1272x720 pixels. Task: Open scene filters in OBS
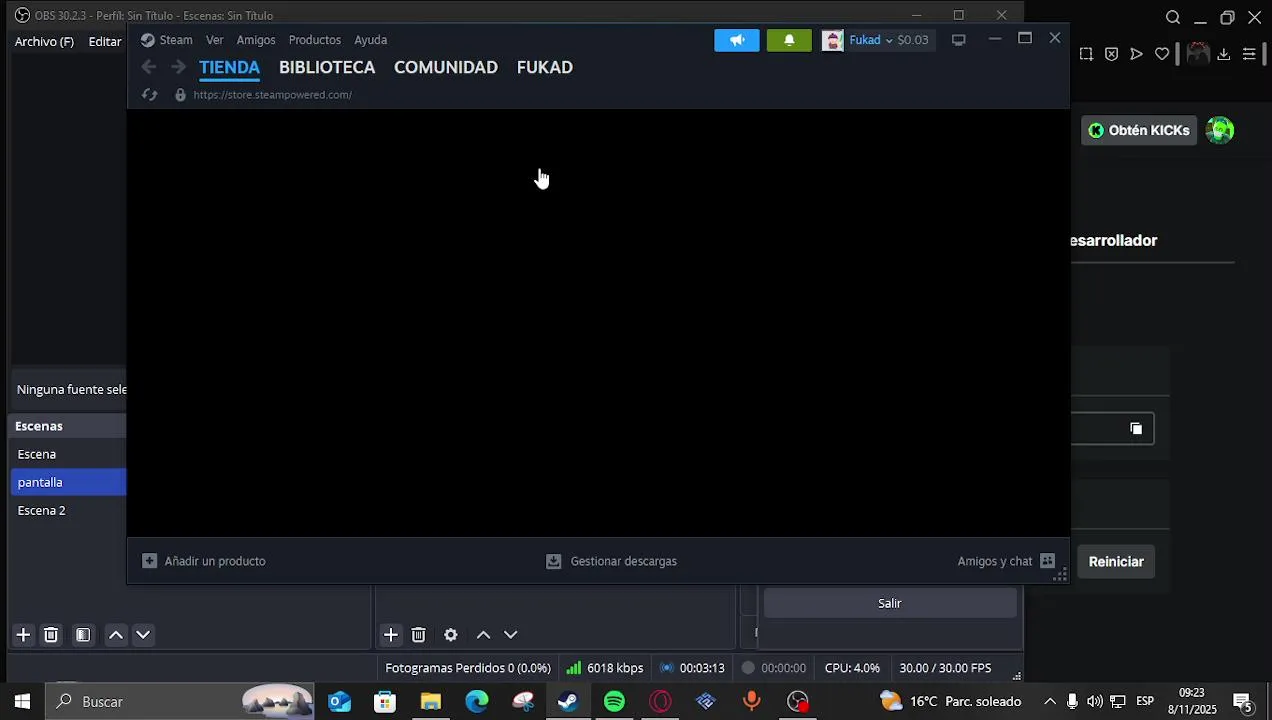pos(83,635)
